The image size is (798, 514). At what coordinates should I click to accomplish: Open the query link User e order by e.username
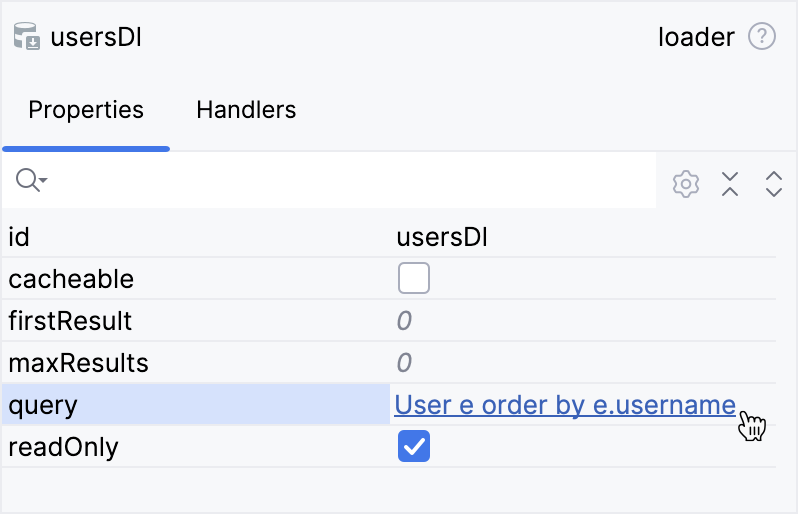[x=565, y=405]
